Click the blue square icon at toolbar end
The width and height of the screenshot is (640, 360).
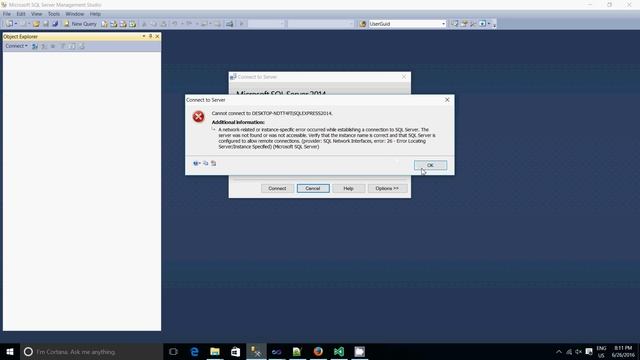pyautogui.click(x=482, y=24)
